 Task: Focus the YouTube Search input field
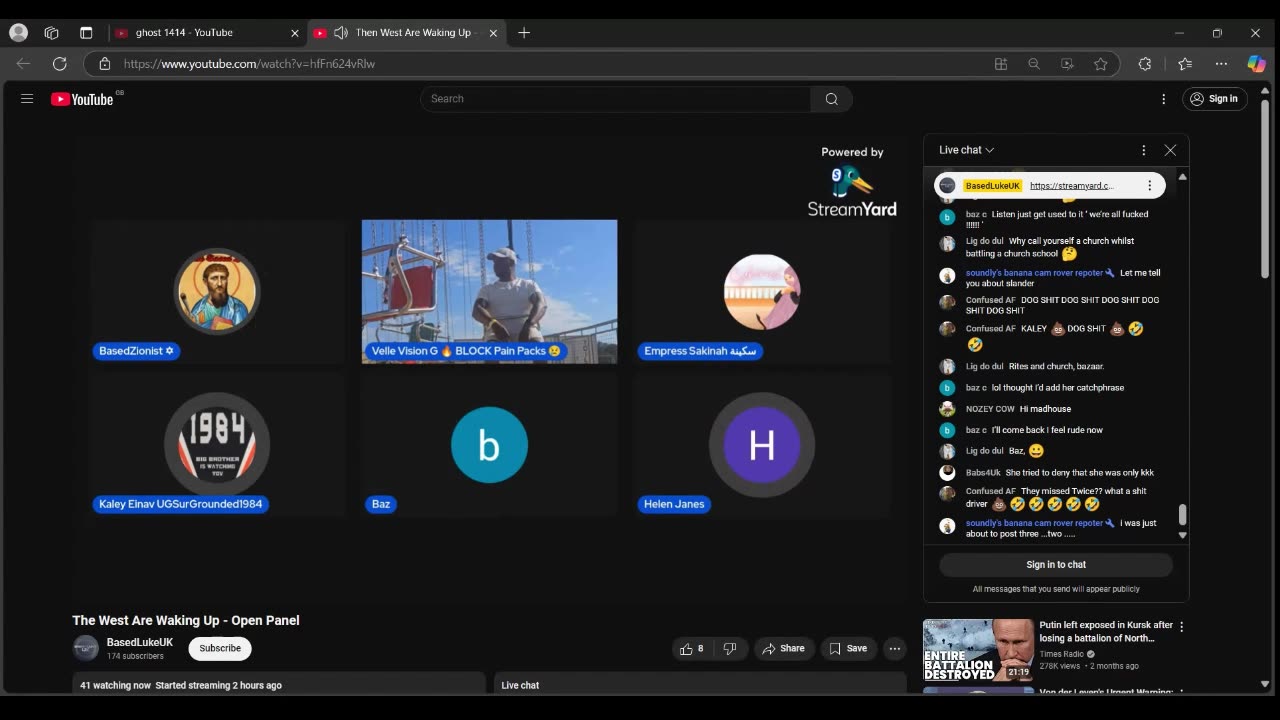click(x=615, y=99)
